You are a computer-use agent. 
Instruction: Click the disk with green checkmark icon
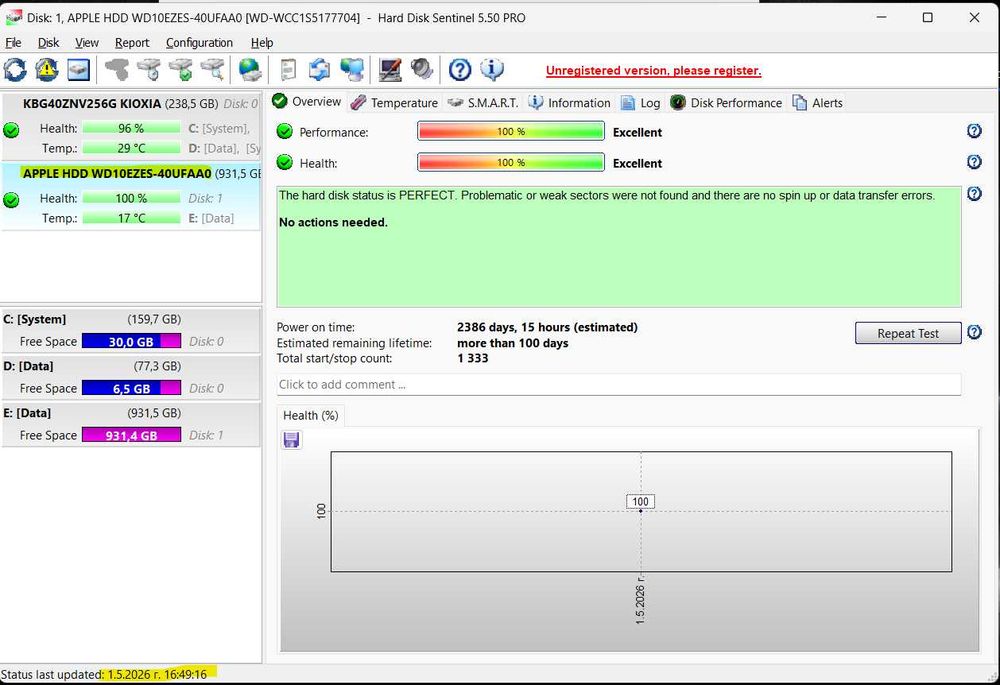tap(181, 70)
